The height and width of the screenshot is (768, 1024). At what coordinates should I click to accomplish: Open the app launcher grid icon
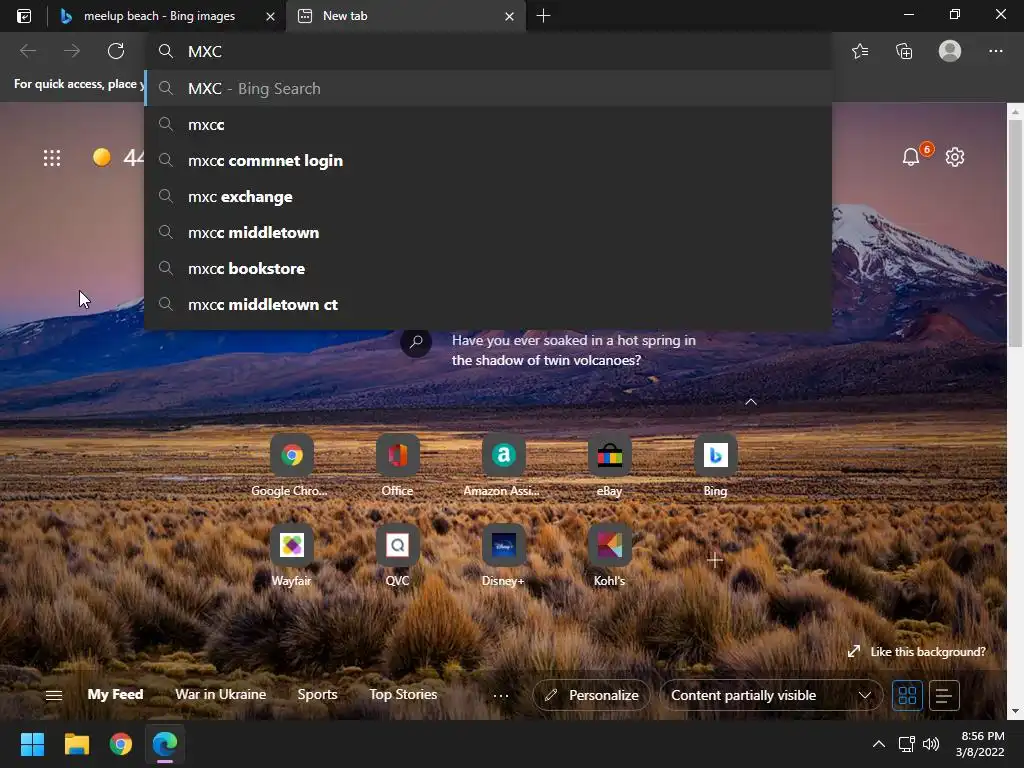[x=52, y=157]
